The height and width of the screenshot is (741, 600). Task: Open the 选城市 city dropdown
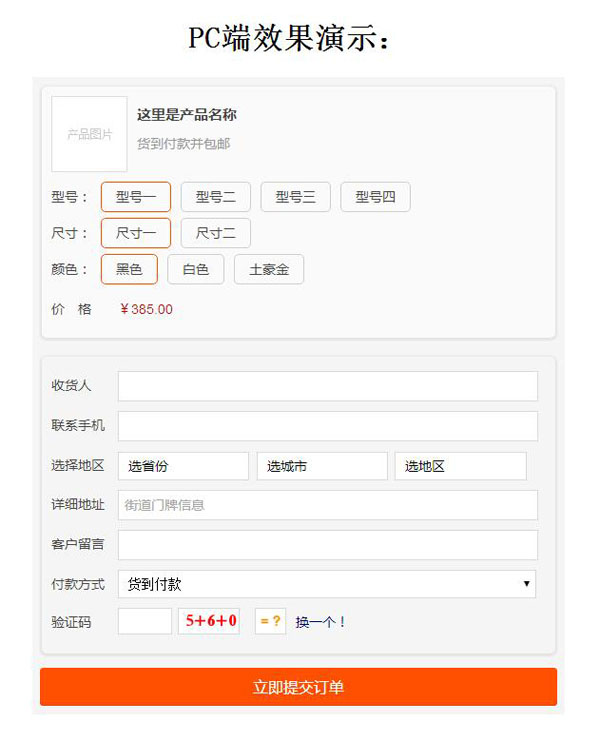pyautogui.click(x=322, y=466)
